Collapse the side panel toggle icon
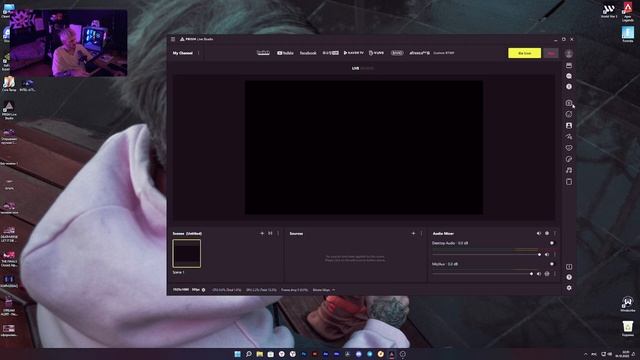 (x=569, y=267)
